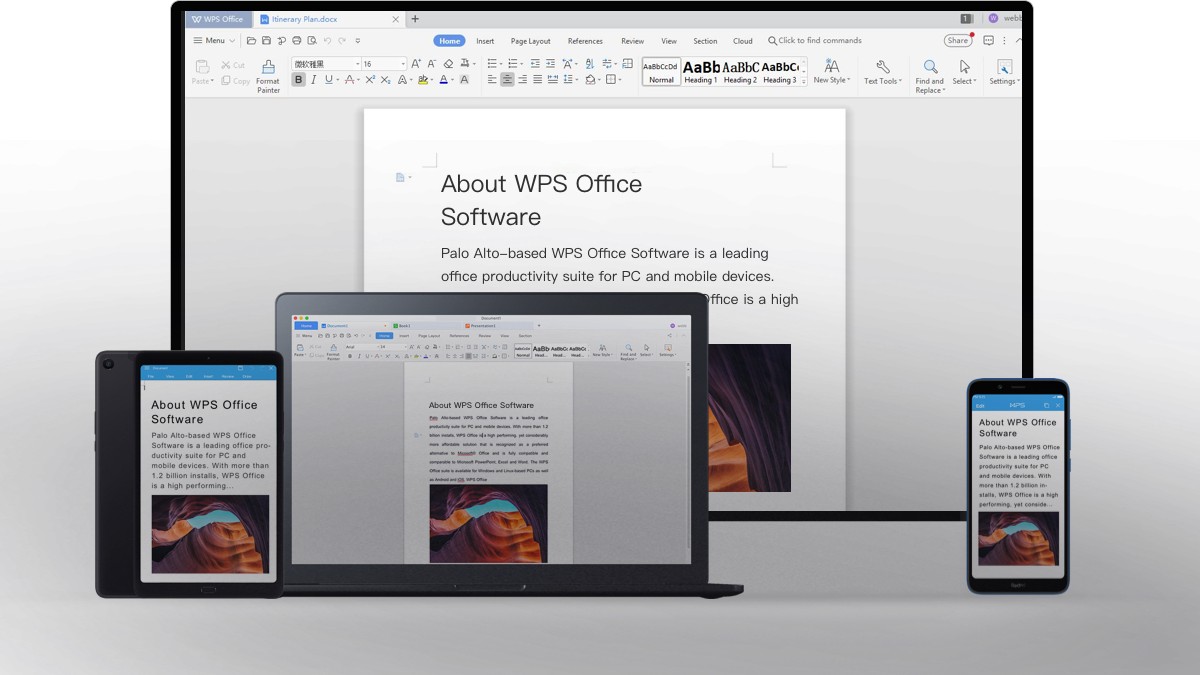The image size is (1200, 675).
Task: Switch to the Insert ribbon tab
Action: click(485, 41)
